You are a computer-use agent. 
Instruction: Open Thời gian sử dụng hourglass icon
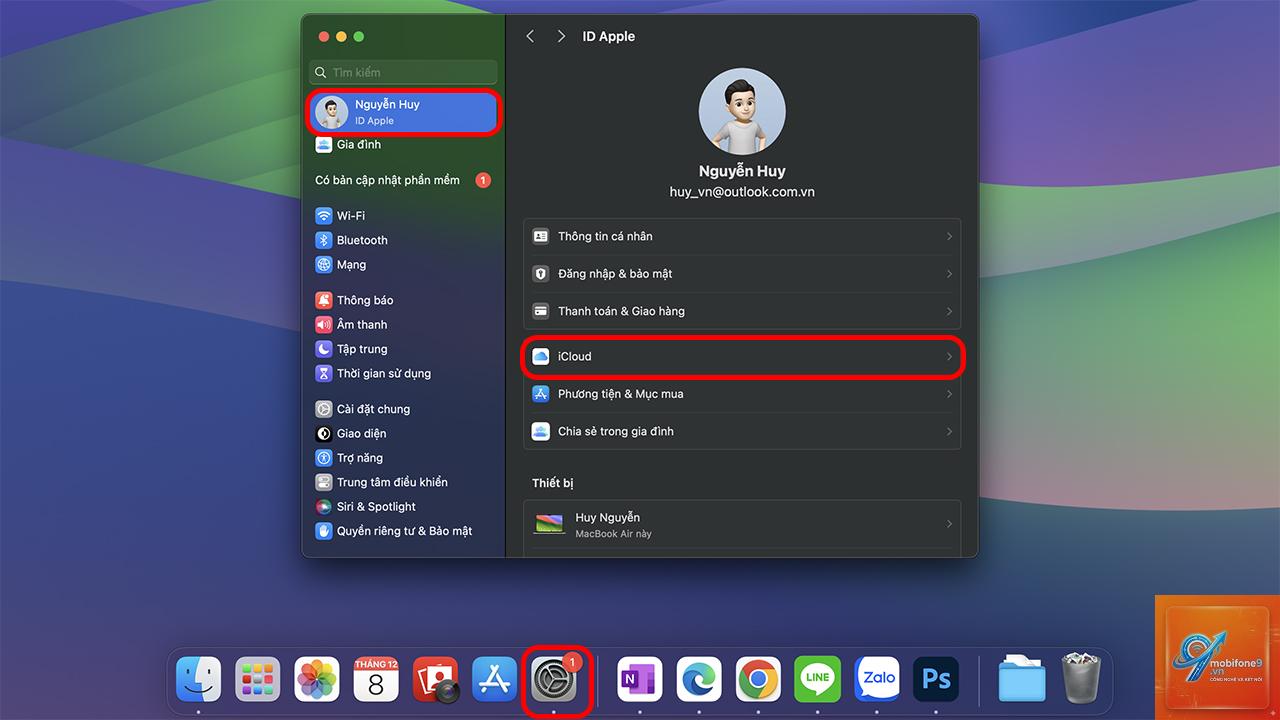pos(323,374)
